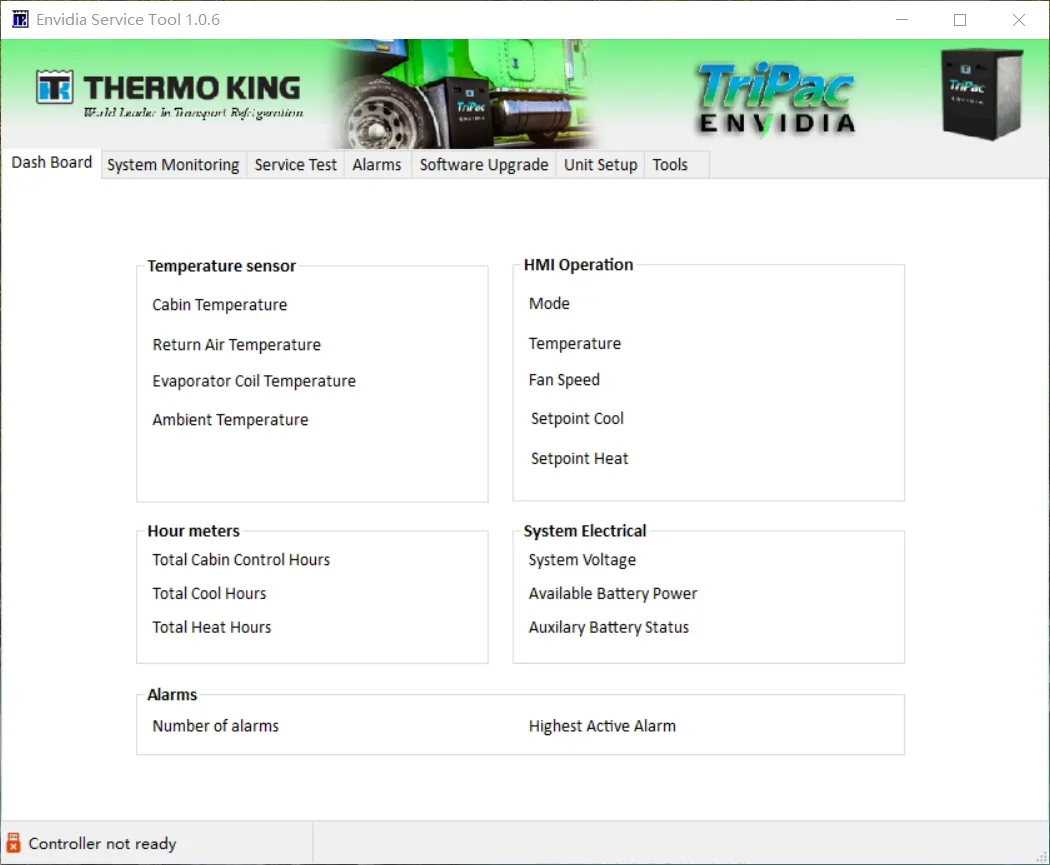Image resolution: width=1050 pixels, height=865 pixels.
Task: Click the Mode label in HMI Operation
Action: coord(549,303)
